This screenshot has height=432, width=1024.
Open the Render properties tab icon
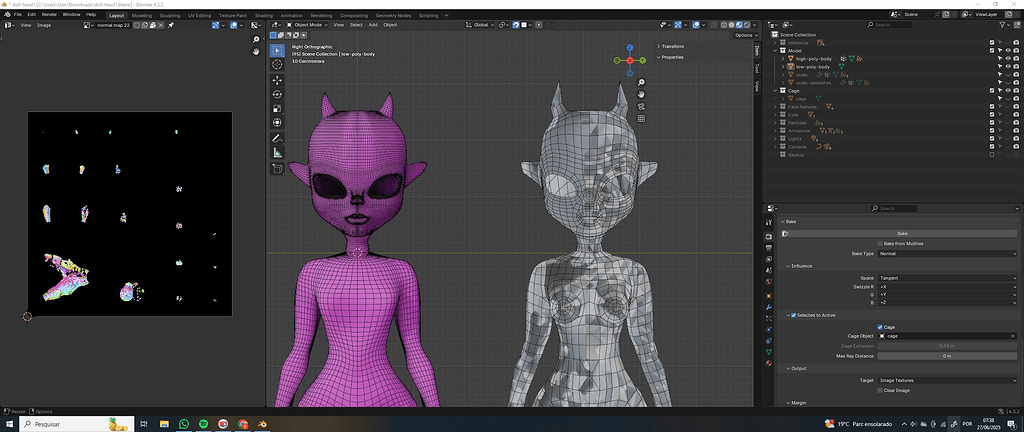(768, 236)
